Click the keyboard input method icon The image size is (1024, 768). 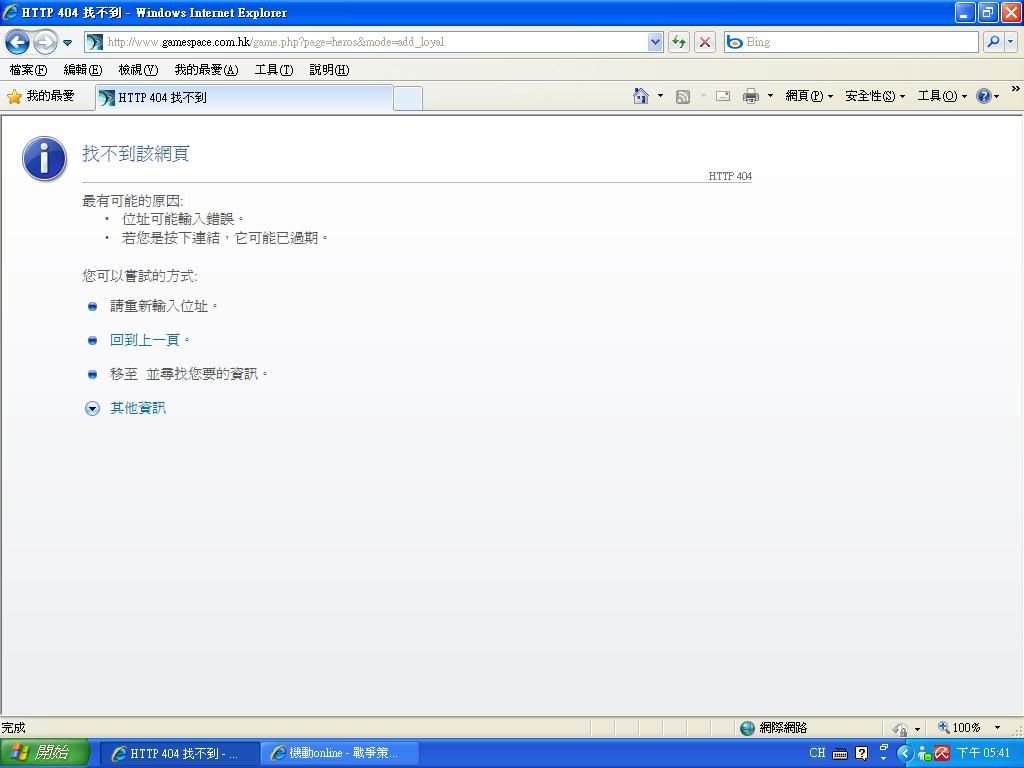pyautogui.click(x=840, y=754)
